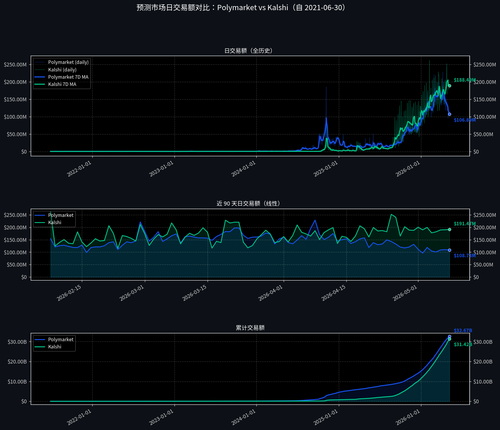Click left-axis '$30.00B' label on cumulative chart

pyautogui.click(x=17, y=342)
